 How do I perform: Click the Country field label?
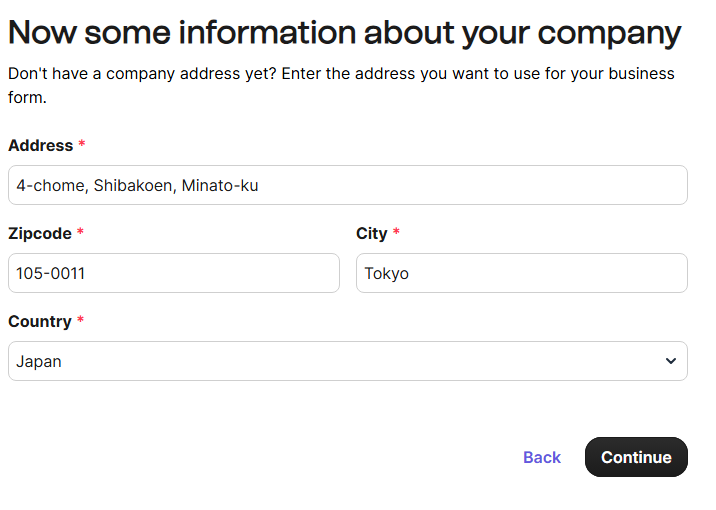point(40,321)
